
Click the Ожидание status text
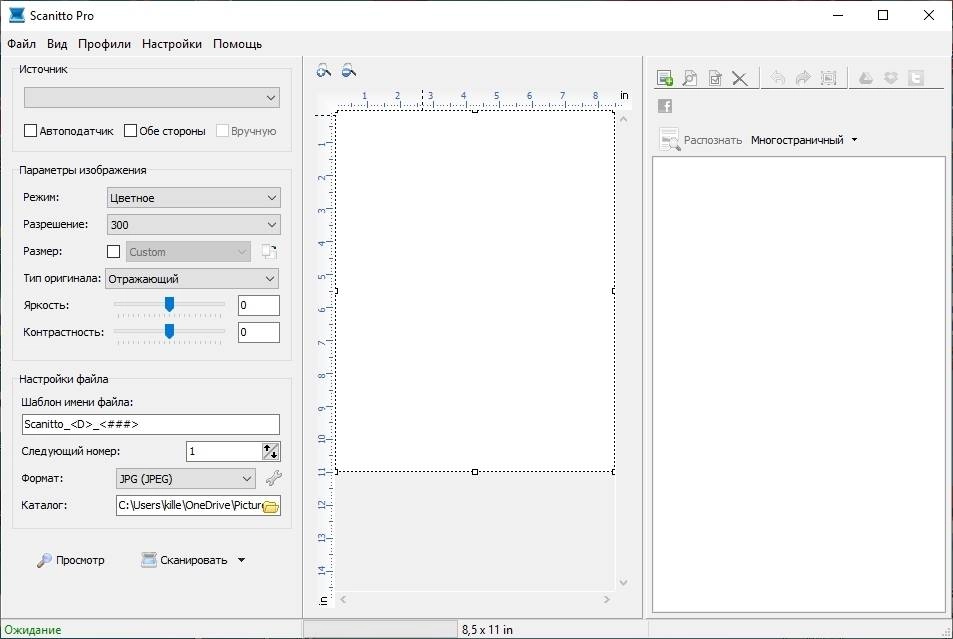coord(33,630)
